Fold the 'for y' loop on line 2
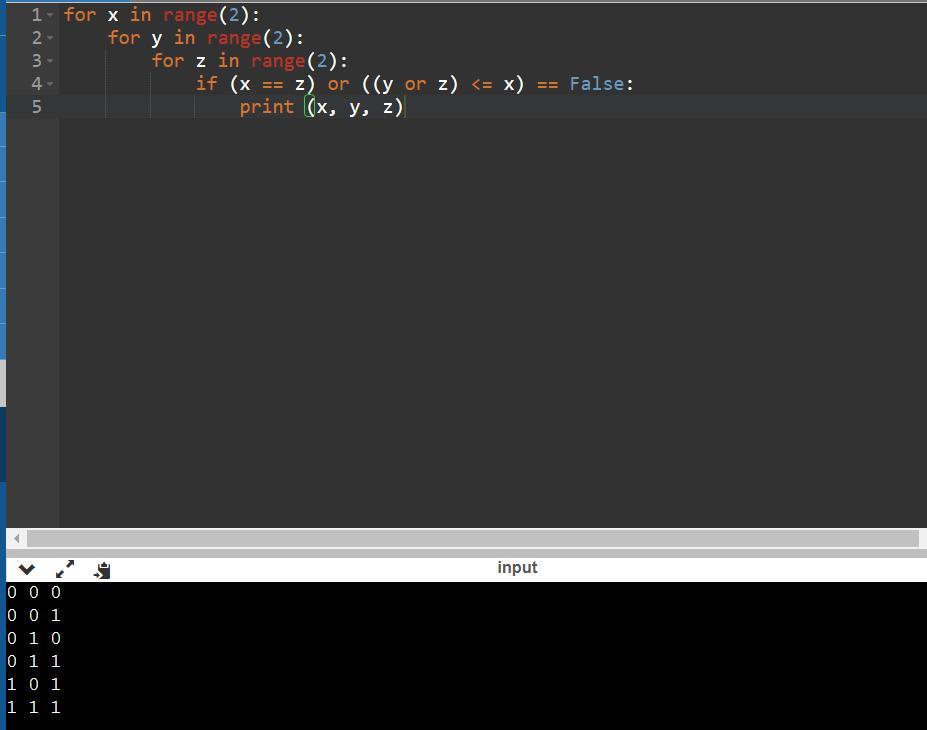Image resolution: width=927 pixels, height=730 pixels. pyautogui.click(x=50, y=39)
